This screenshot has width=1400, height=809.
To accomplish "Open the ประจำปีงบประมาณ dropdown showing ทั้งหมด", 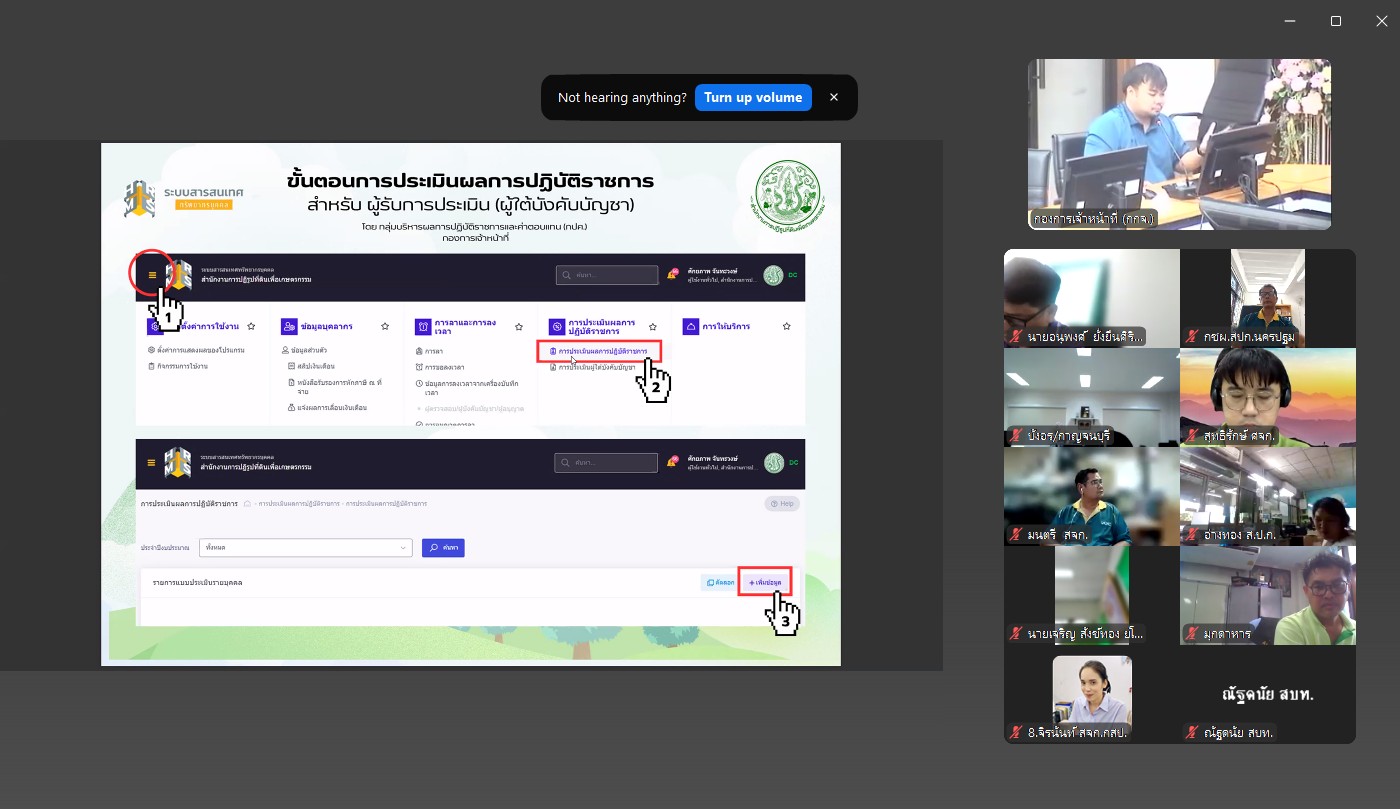I will coord(306,548).
